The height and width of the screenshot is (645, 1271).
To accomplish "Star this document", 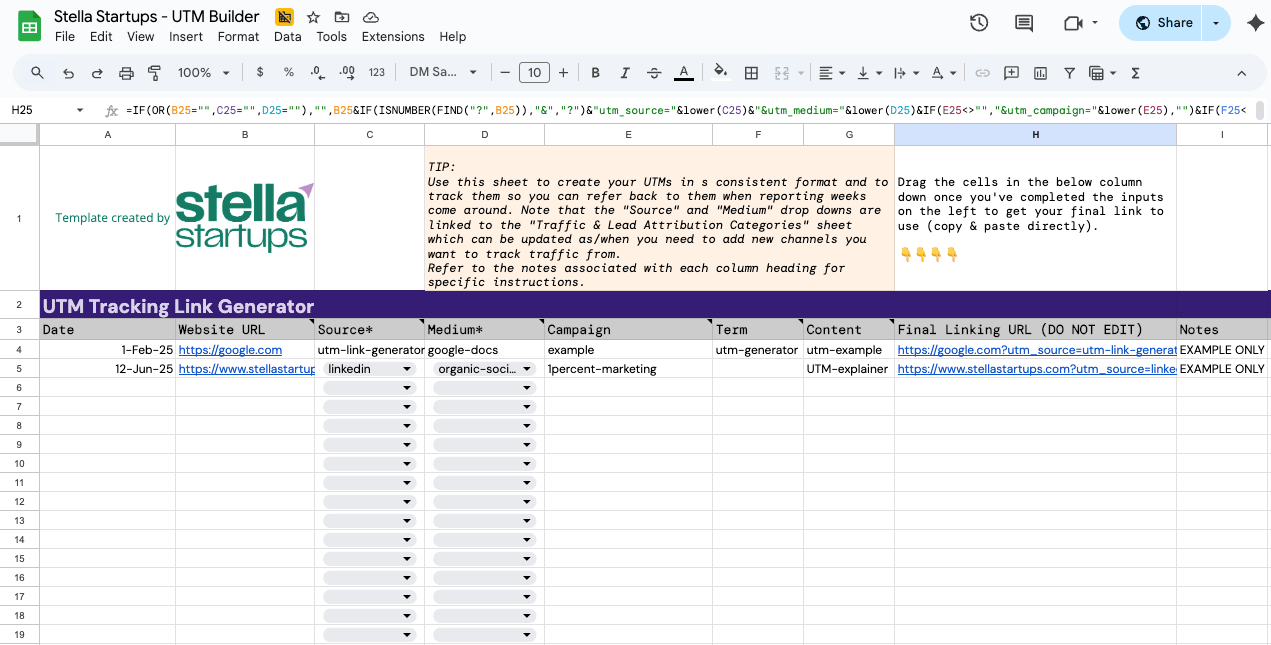I will 313,17.
